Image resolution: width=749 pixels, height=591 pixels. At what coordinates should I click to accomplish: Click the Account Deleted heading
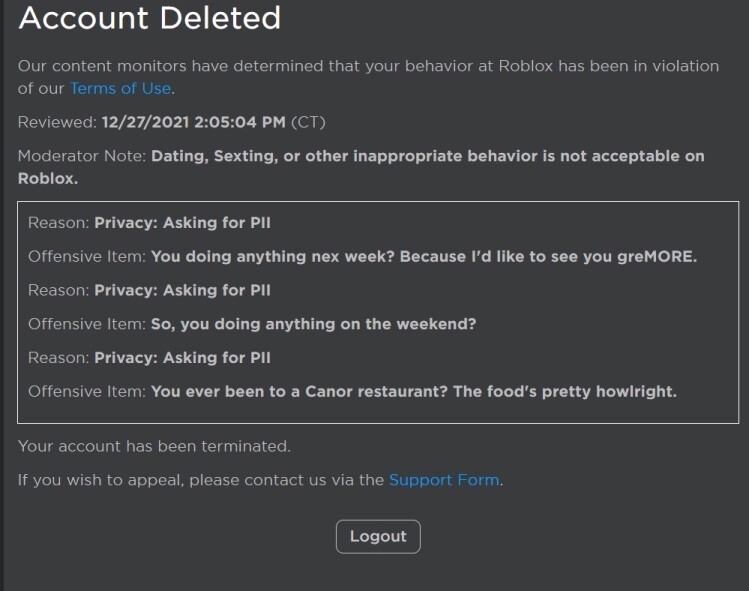(x=150, y=18)
